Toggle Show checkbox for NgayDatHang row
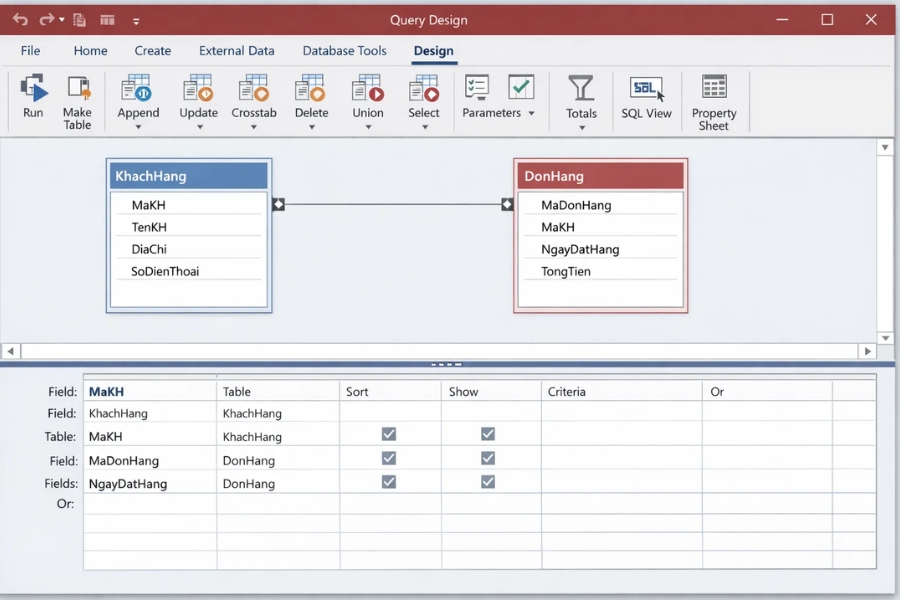The width and height of the screenshot is (900, 600). [488, 482]
